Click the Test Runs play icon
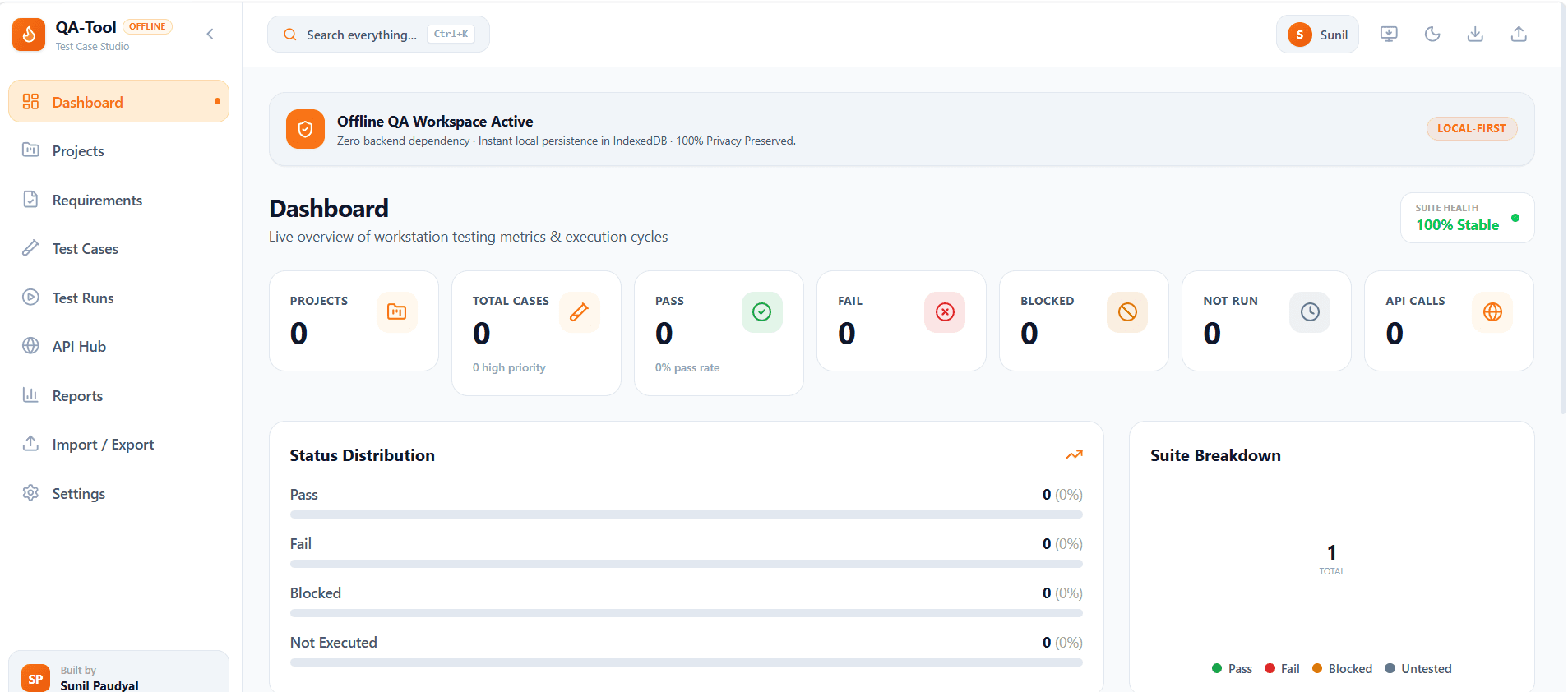 tap(30, 297)
